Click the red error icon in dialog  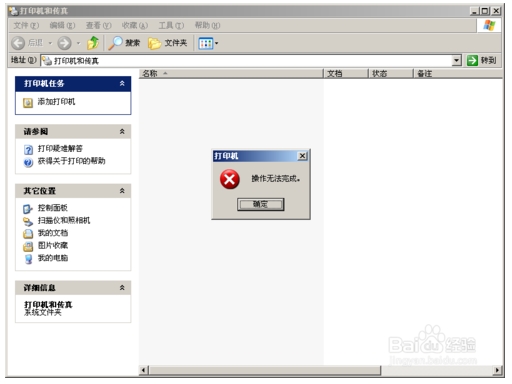[230, 179]
